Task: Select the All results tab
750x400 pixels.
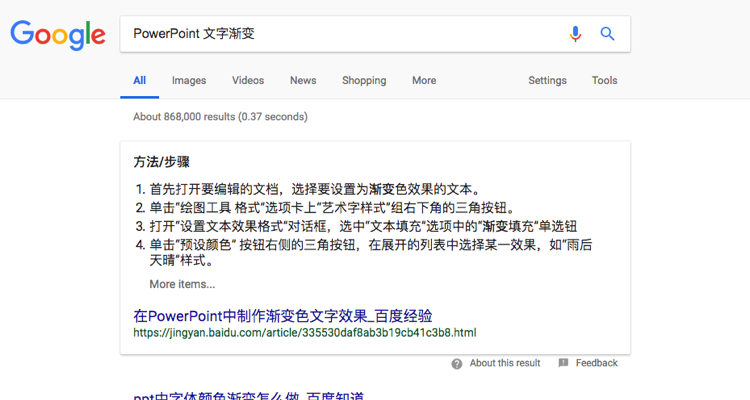Action: [x=139, y=81]
